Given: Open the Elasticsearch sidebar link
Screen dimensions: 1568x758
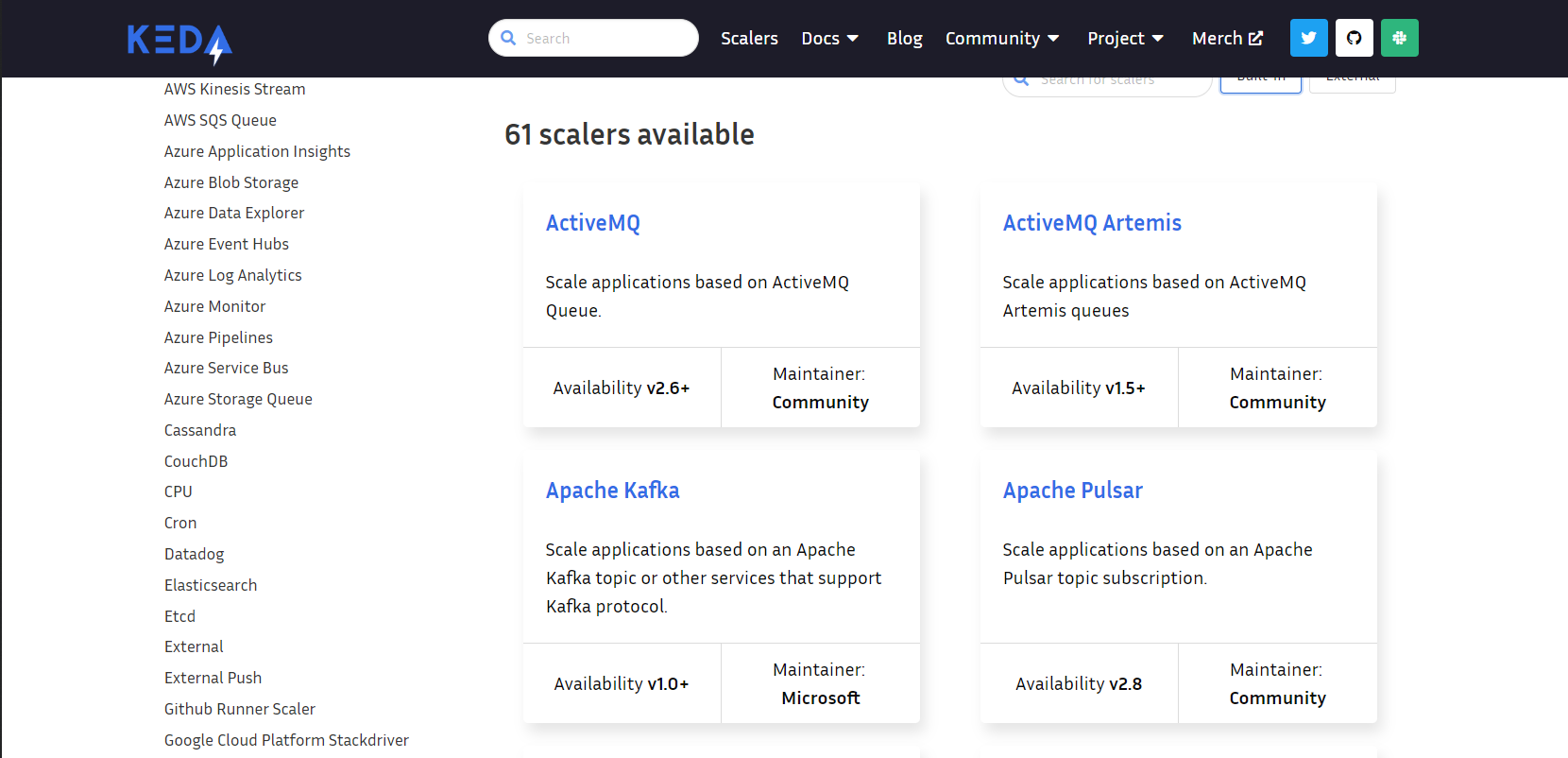Looking at the screenshot, I should coord(211,585).
